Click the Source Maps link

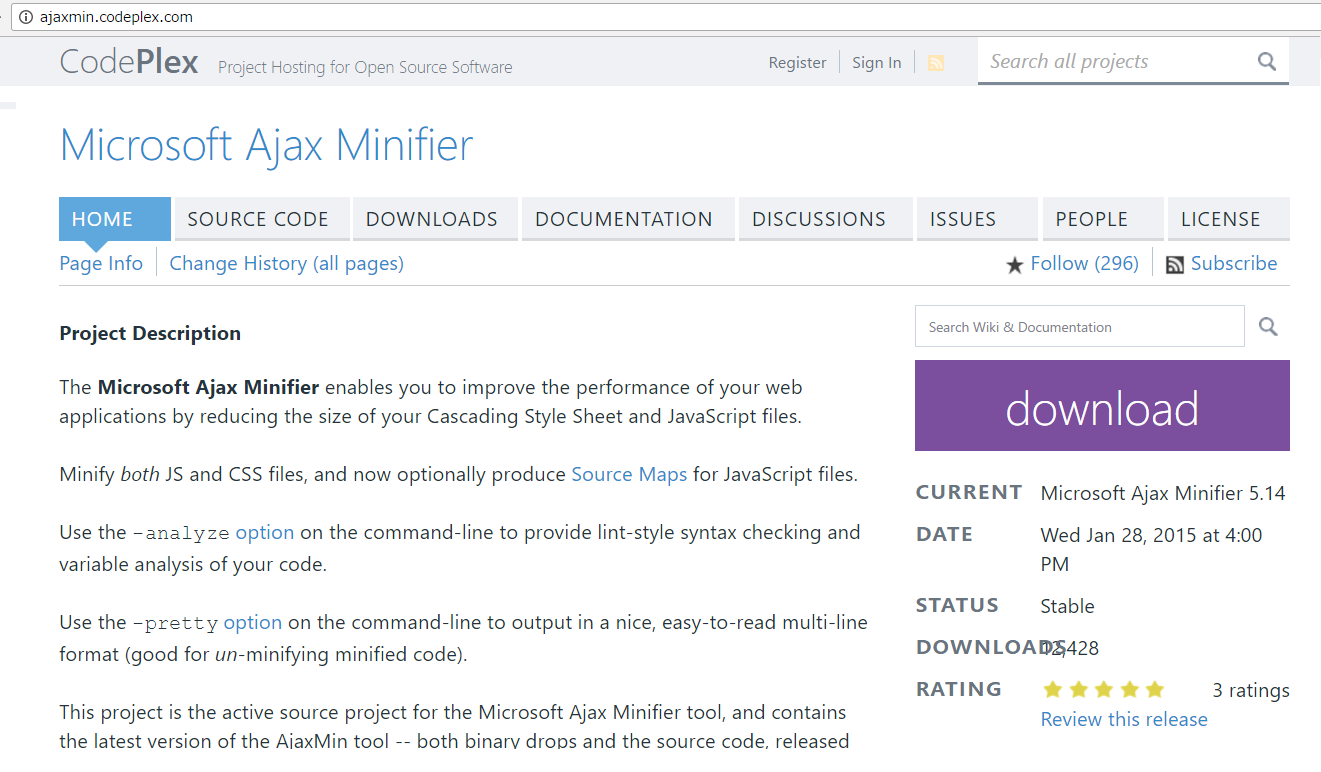point(629,474)
